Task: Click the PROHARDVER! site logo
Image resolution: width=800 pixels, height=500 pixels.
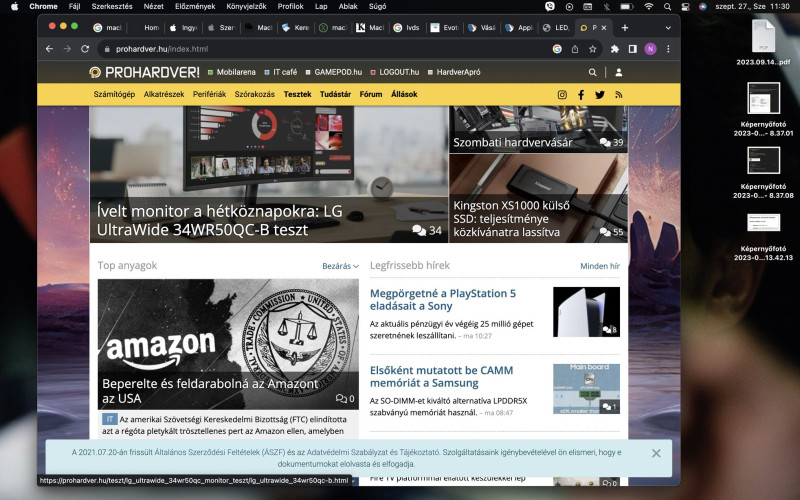Action: click(x=144, y=72)
